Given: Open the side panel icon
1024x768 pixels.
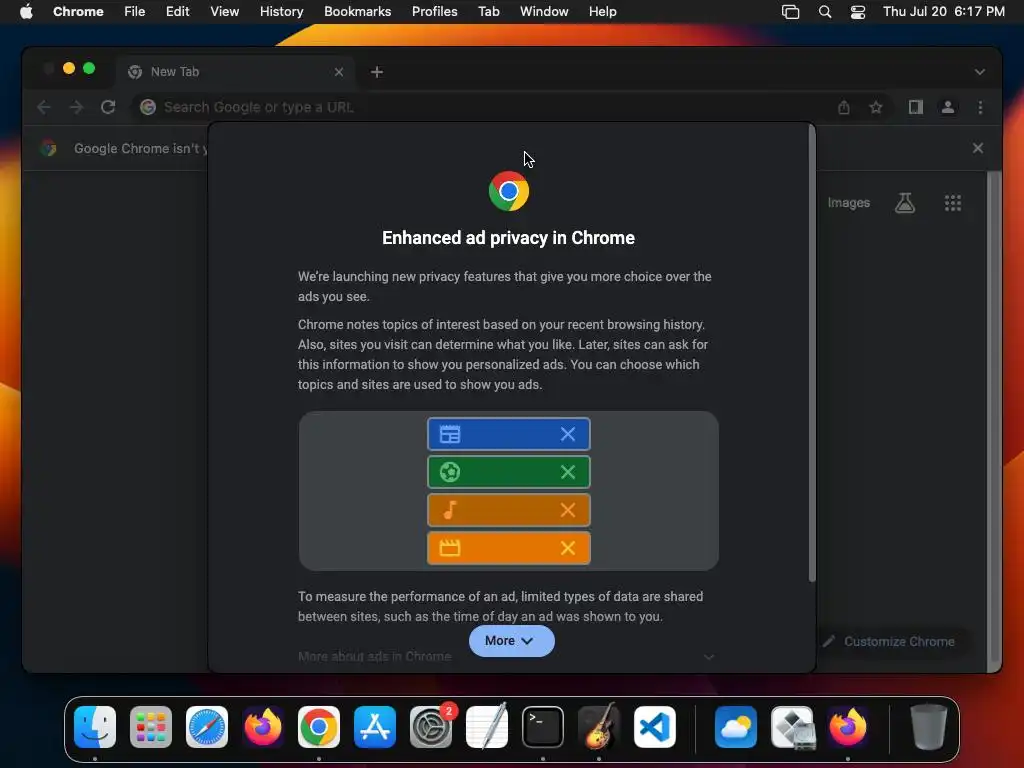Looking at the screenshot, I should [916, 107].
